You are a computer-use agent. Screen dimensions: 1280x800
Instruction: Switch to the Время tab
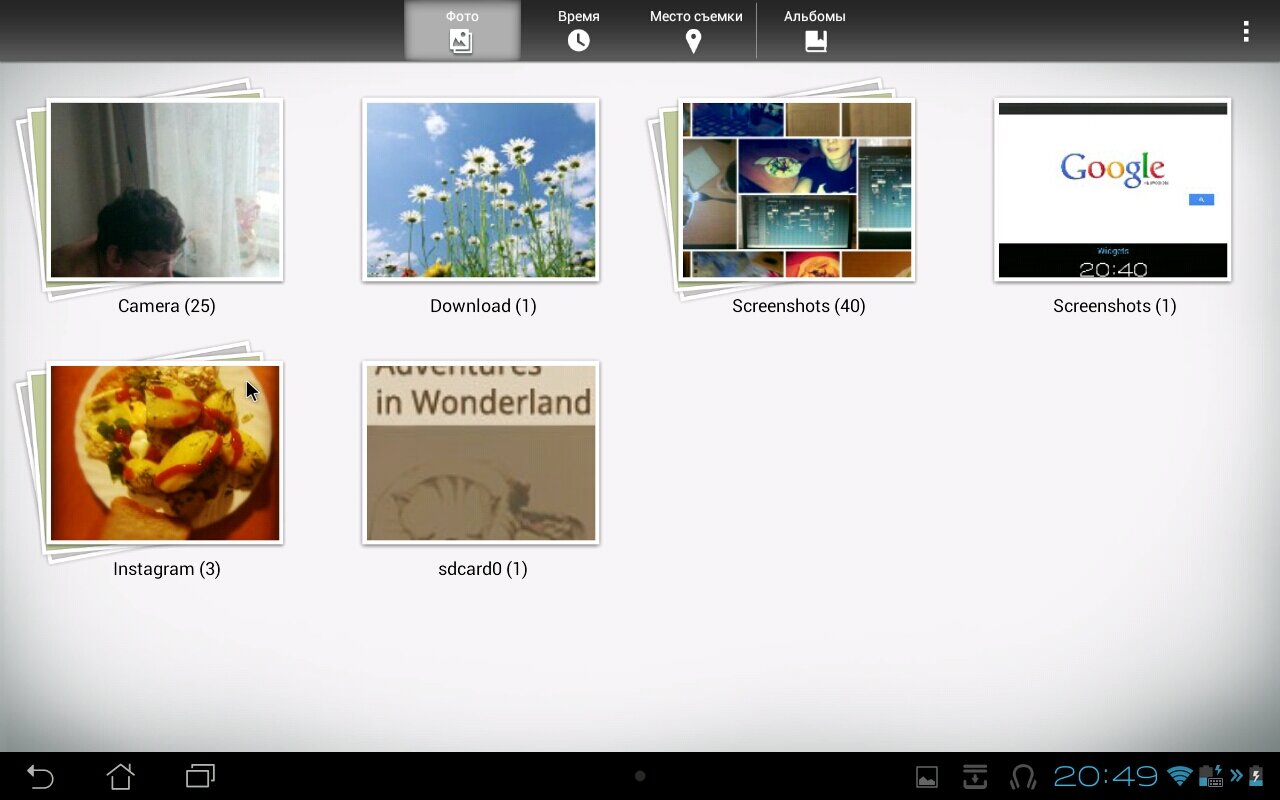pos(578,30)
